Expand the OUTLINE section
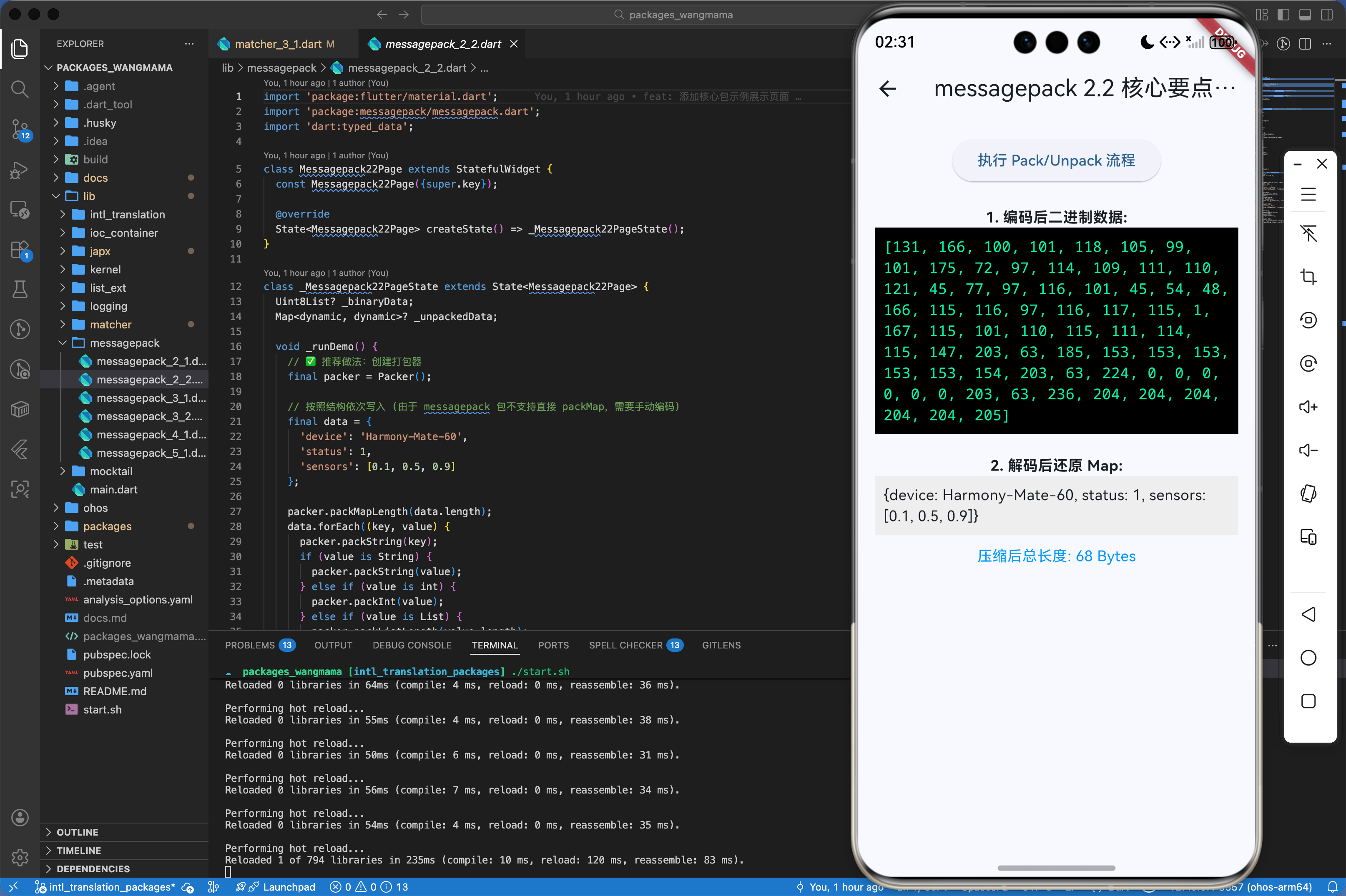 77,832
